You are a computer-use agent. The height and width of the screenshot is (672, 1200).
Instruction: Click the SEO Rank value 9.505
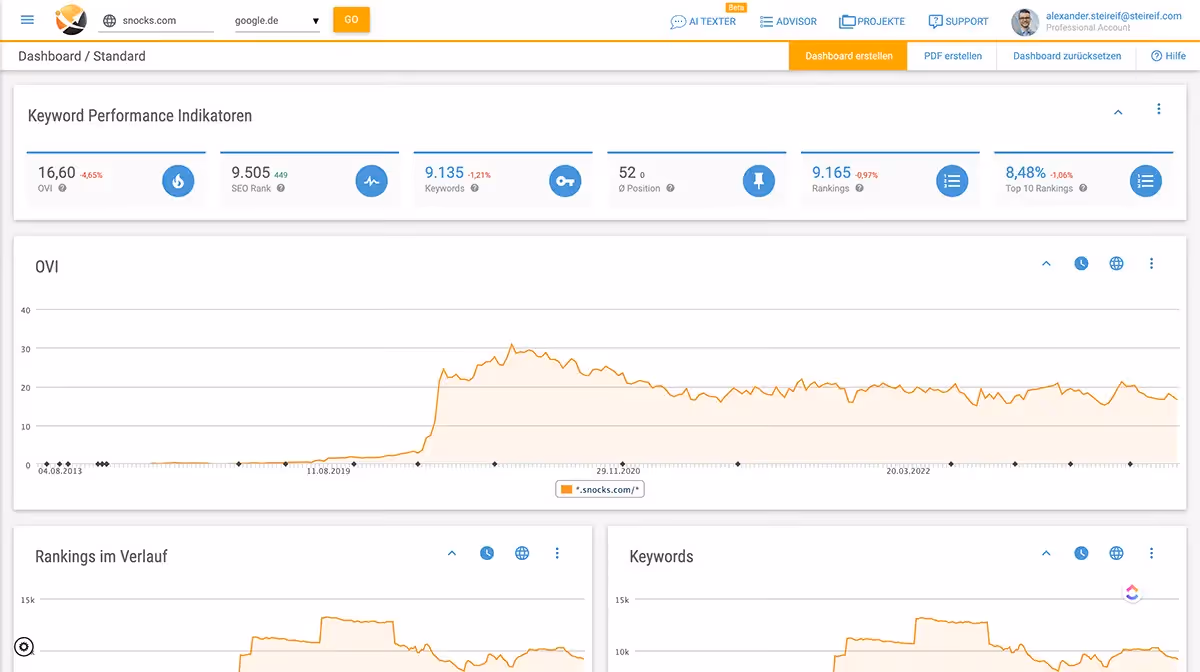coord(251,172)
